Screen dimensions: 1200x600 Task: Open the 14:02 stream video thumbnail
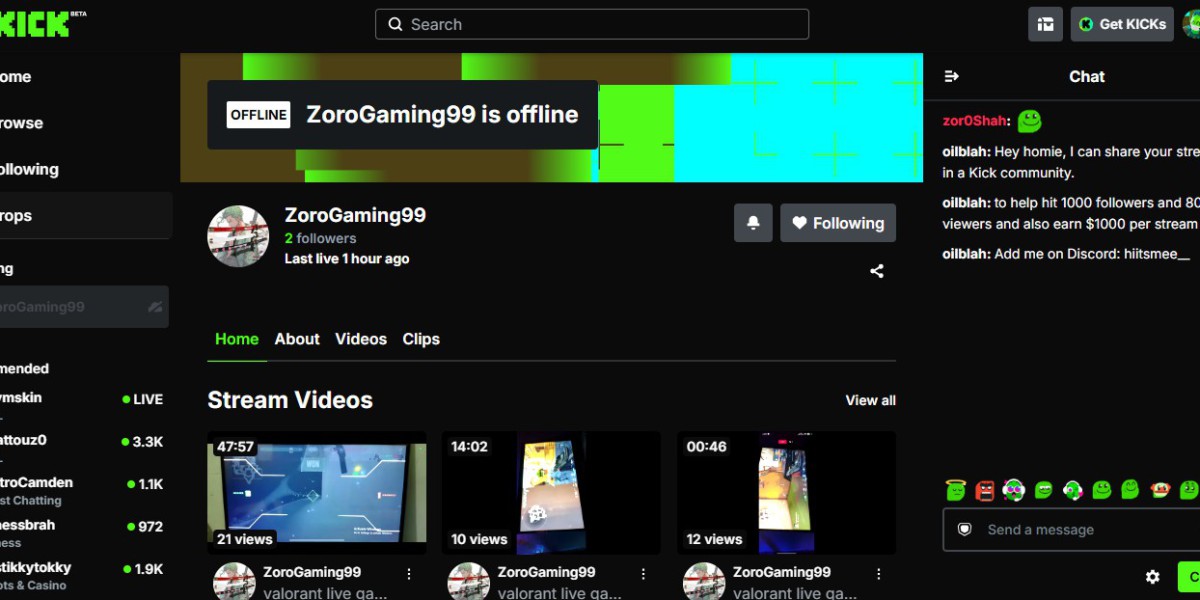tap(551, 493)
